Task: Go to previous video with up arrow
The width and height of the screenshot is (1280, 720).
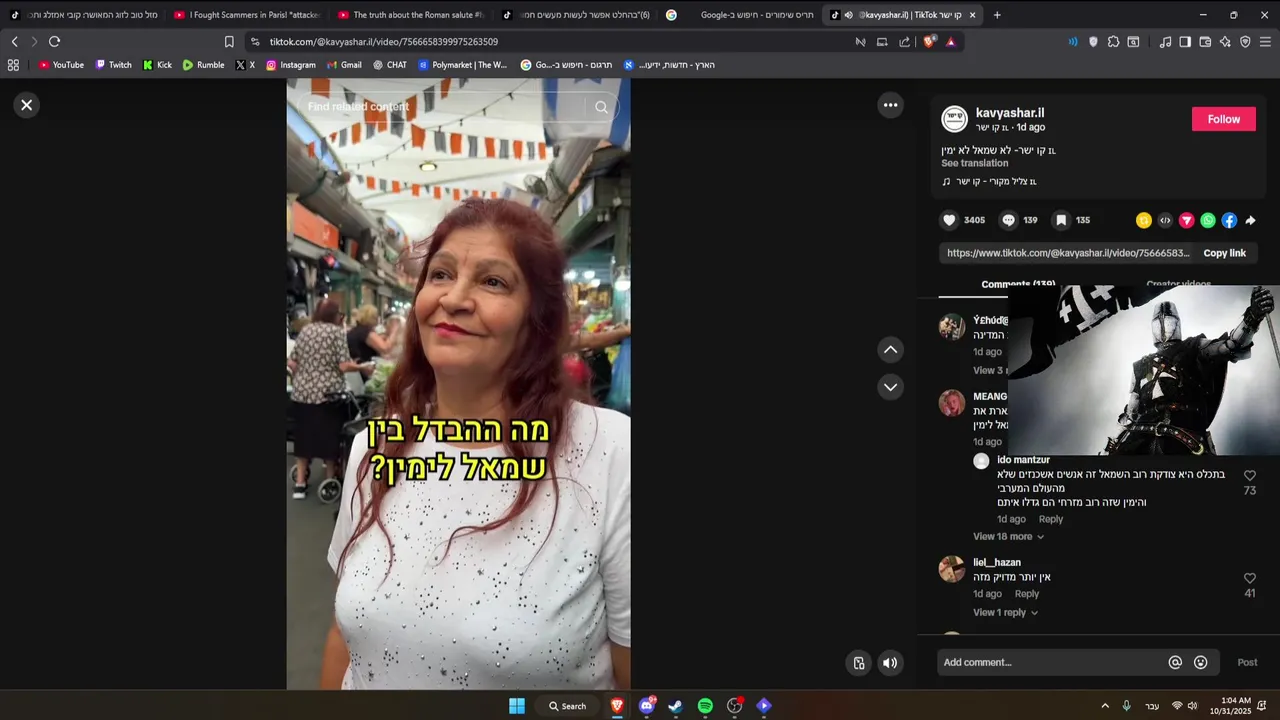Action: pos(890,350)
